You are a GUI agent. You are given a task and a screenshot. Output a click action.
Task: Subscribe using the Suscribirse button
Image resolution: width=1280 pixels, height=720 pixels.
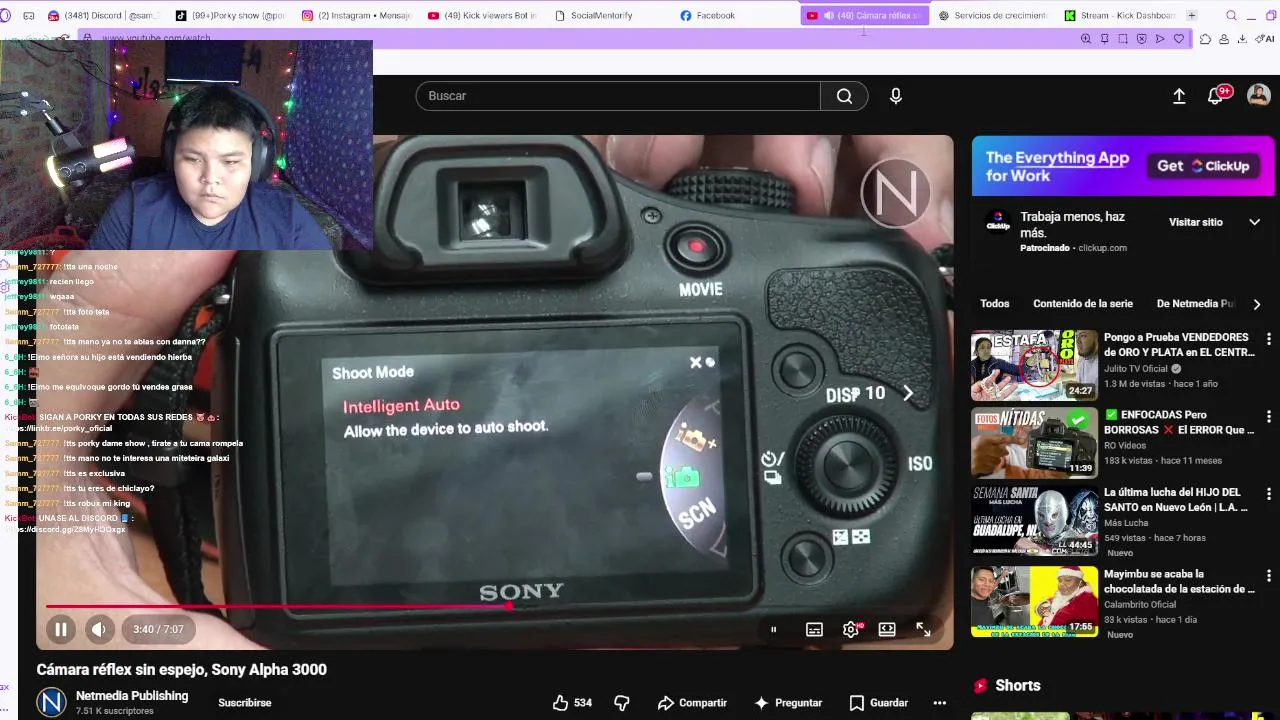pos(245,703)
